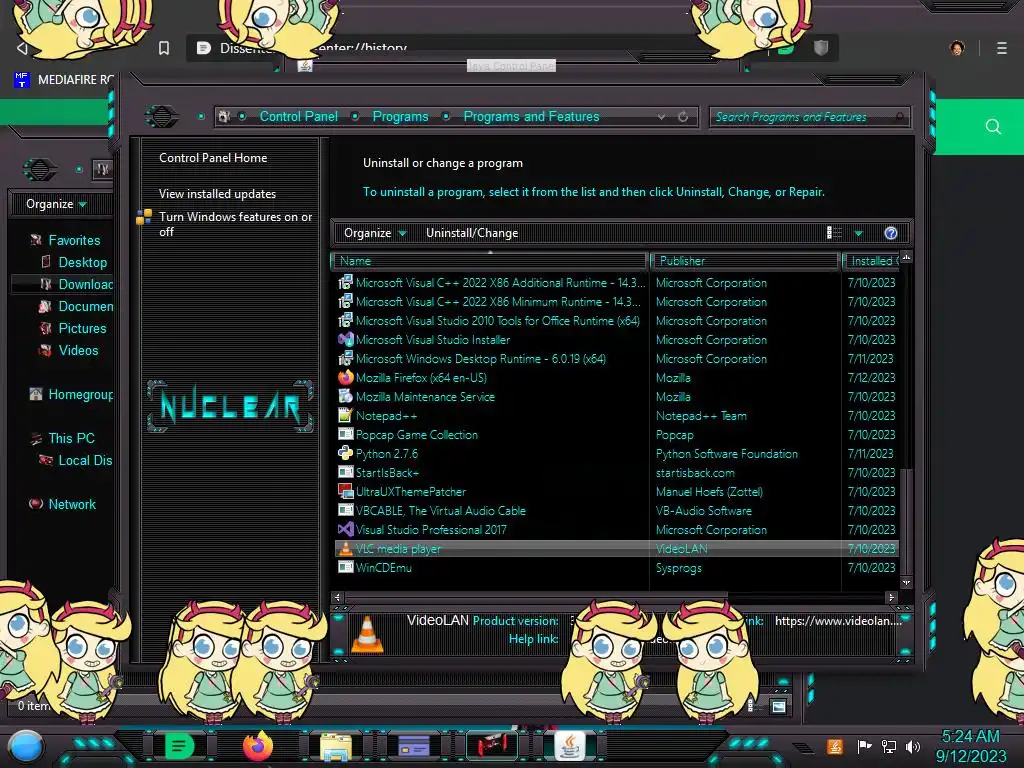
Task: Click the Firefox icon in the taskbar
Action: [257, 746]
